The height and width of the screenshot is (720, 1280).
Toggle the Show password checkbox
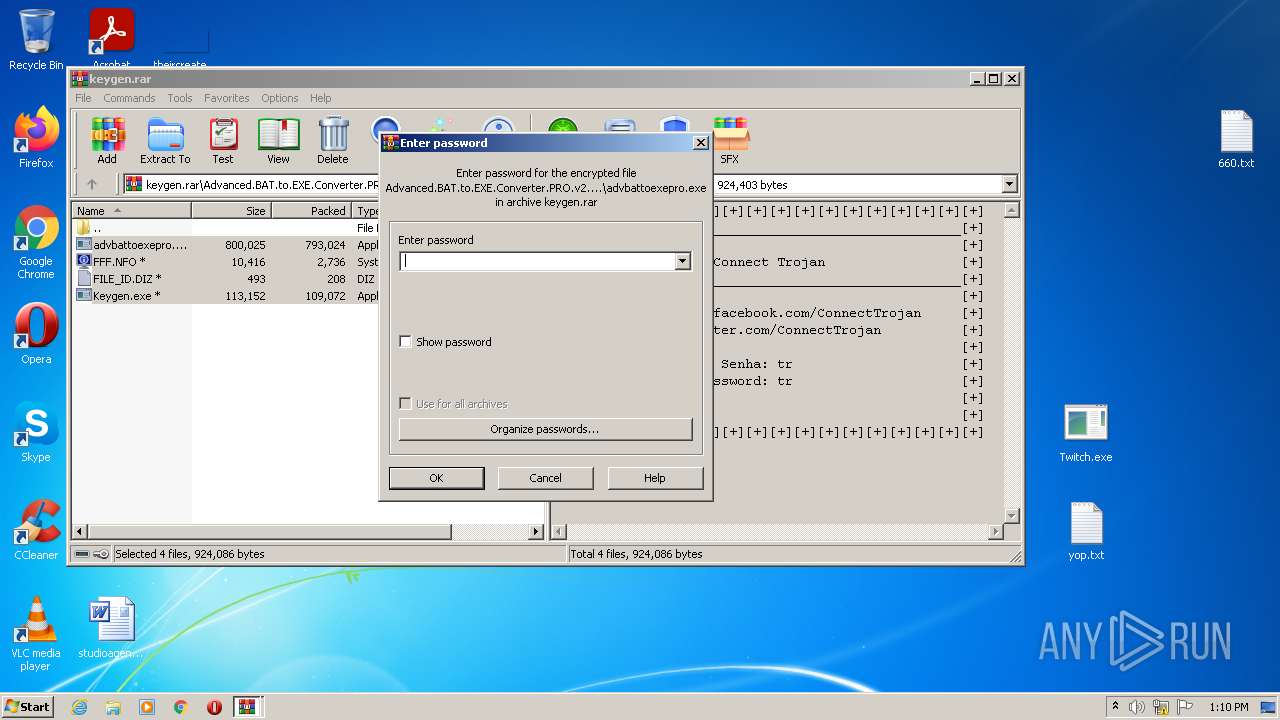405,342
